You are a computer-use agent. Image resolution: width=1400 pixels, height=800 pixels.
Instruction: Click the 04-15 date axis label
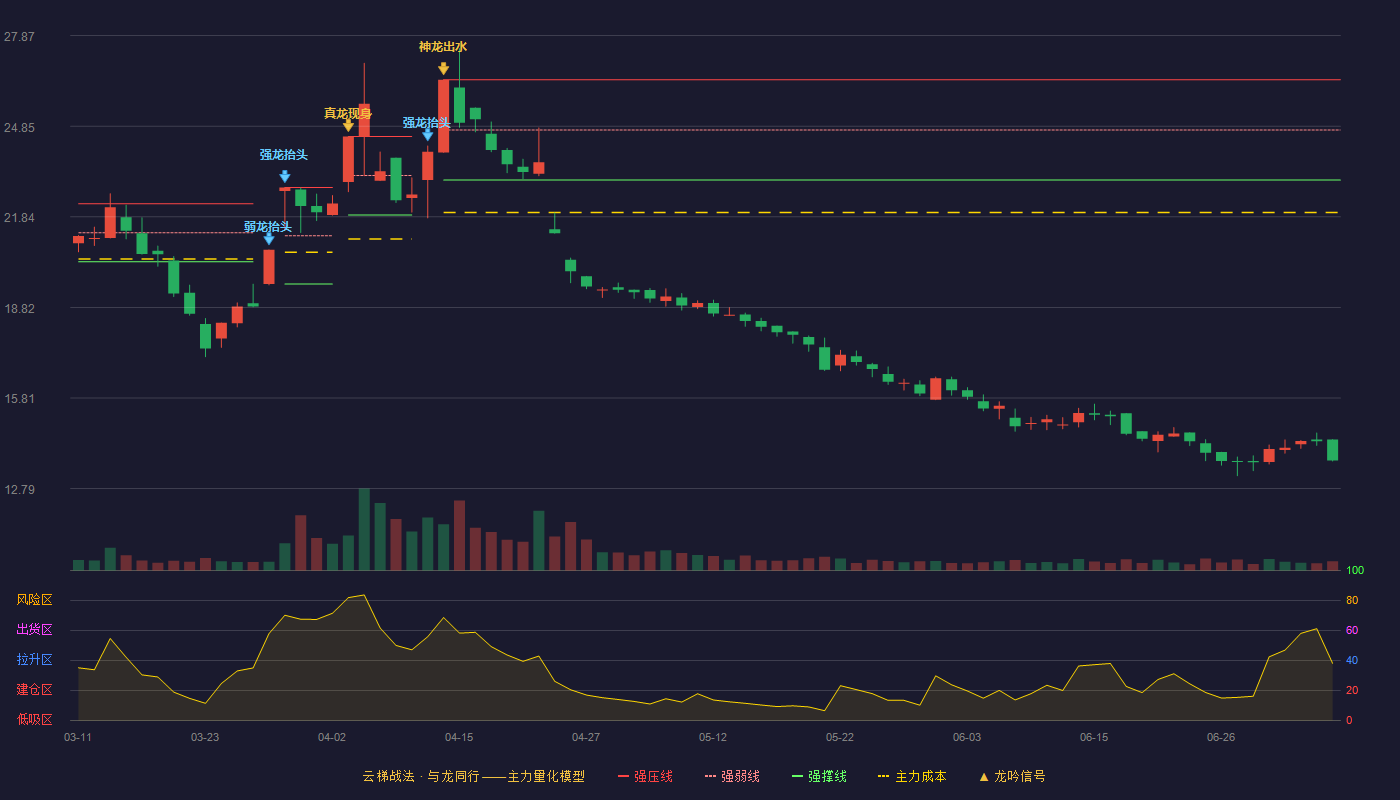(x=459, y=737)
